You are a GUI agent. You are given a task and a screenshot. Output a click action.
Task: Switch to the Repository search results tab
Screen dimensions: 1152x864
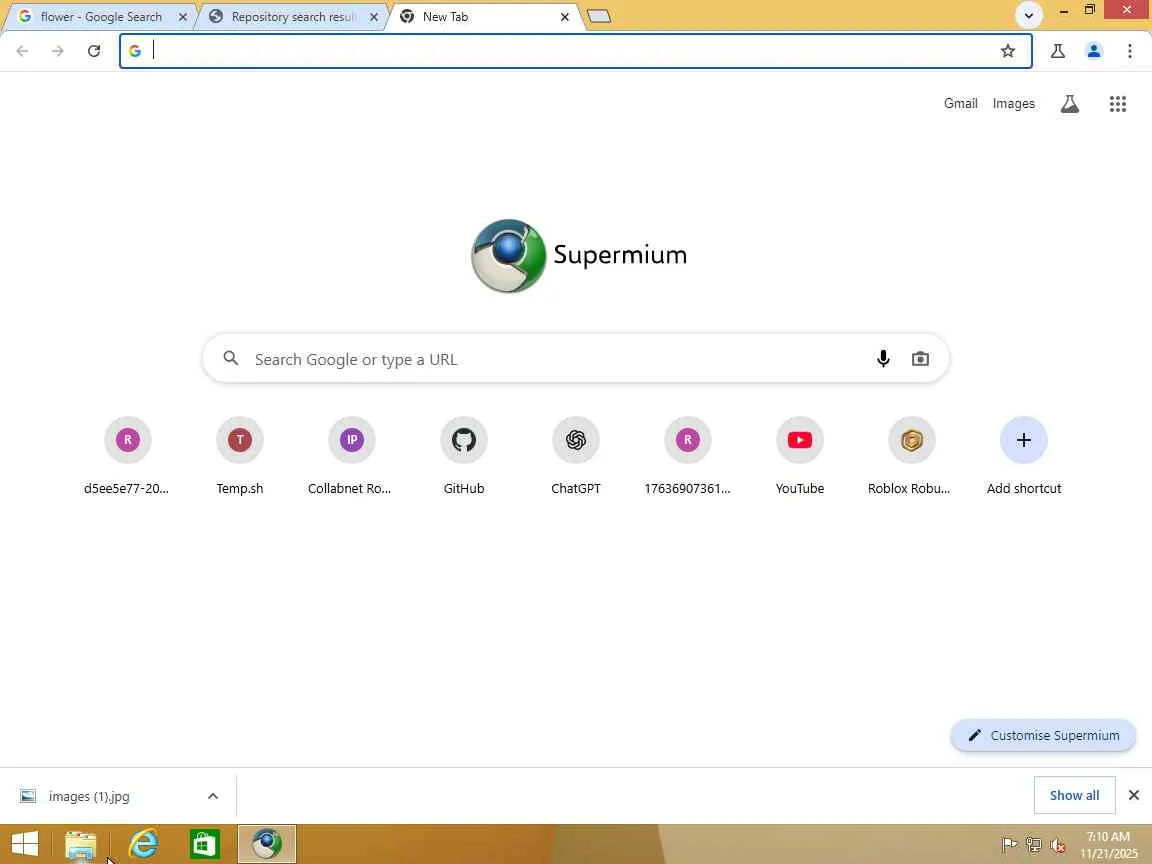pyautogui.click(x=290, y=16)
